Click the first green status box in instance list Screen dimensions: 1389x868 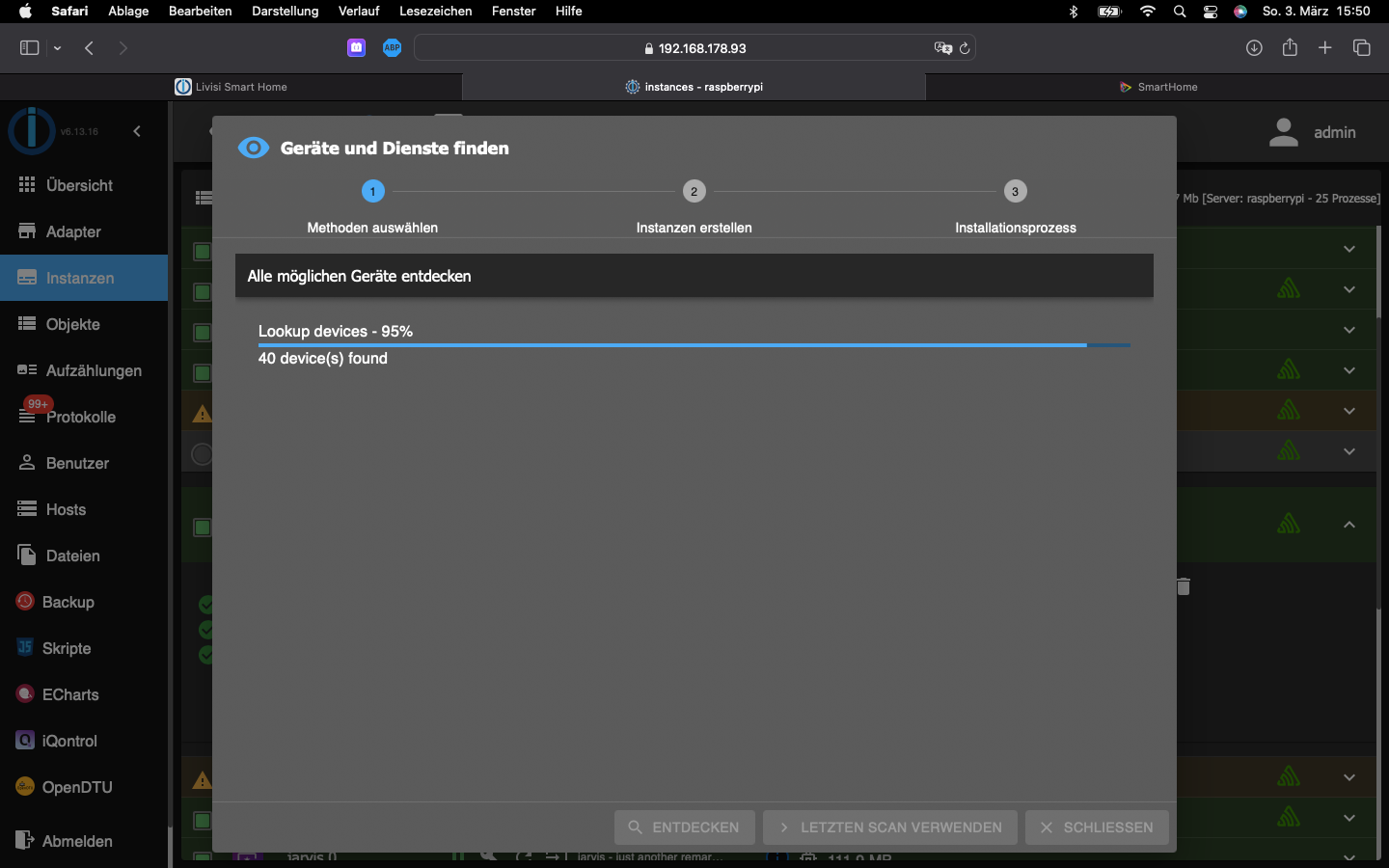(202, 252)
